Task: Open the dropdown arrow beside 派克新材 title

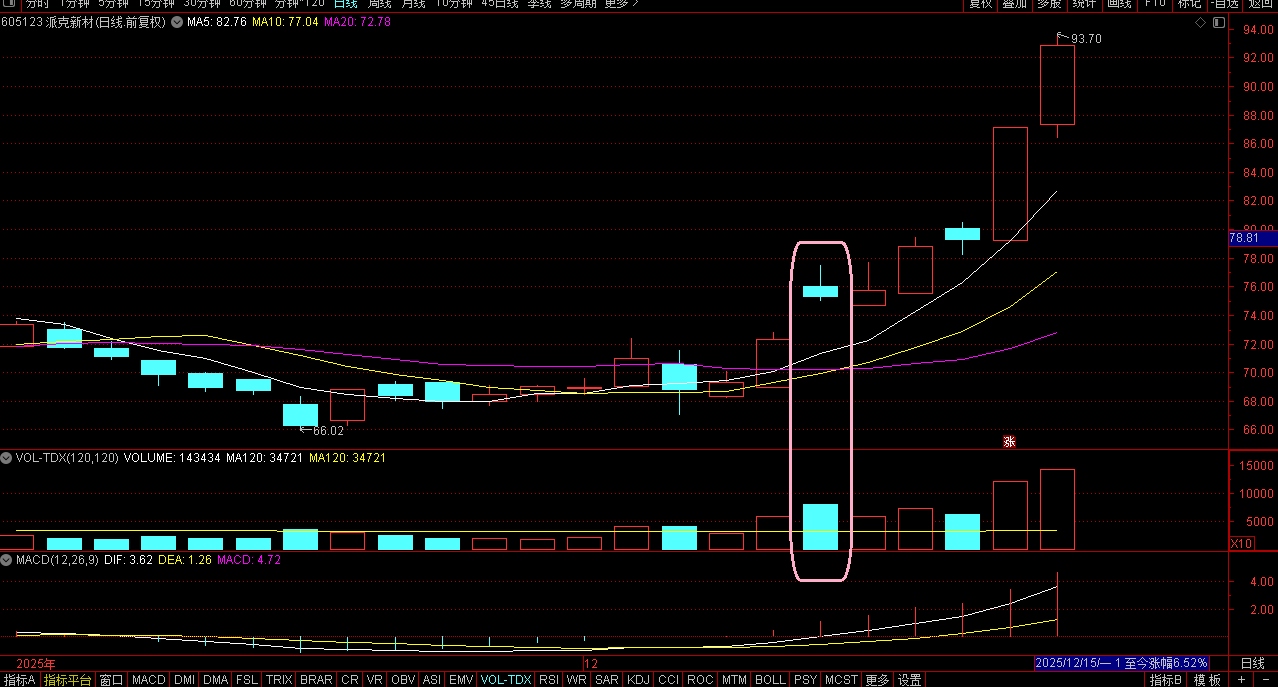Action: 176,22
